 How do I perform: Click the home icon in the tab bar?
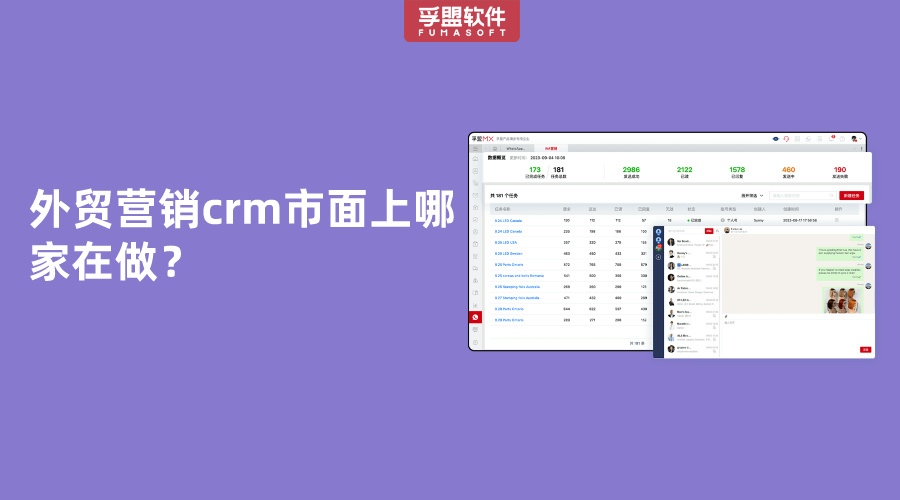(494, 149)
